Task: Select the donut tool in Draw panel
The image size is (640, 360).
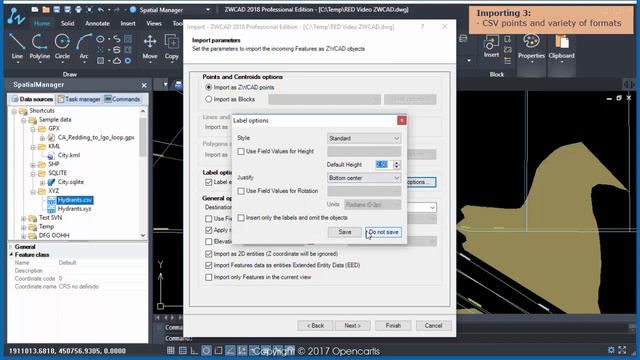Action: [128, 61]
